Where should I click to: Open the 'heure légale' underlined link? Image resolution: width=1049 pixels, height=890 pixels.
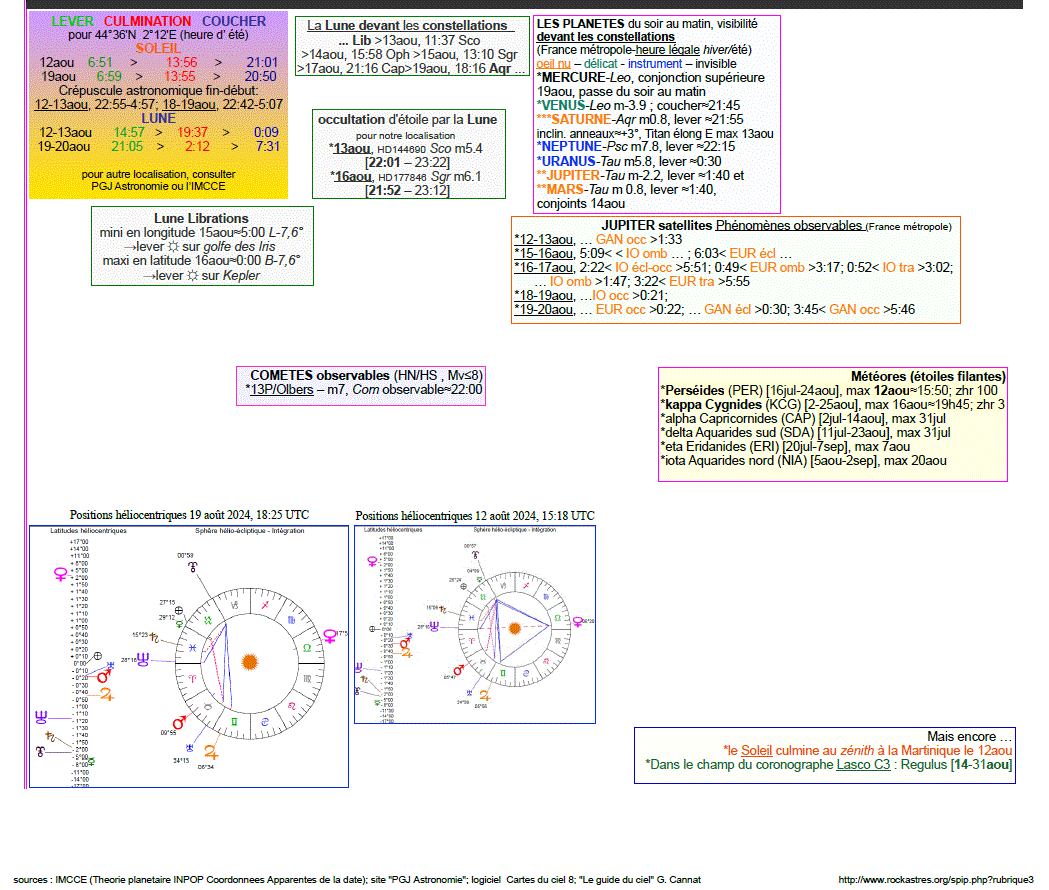[x=668, y=50]
